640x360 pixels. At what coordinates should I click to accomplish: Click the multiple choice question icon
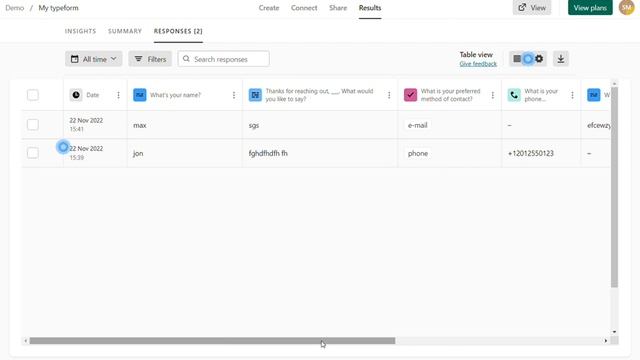point(410,95)
